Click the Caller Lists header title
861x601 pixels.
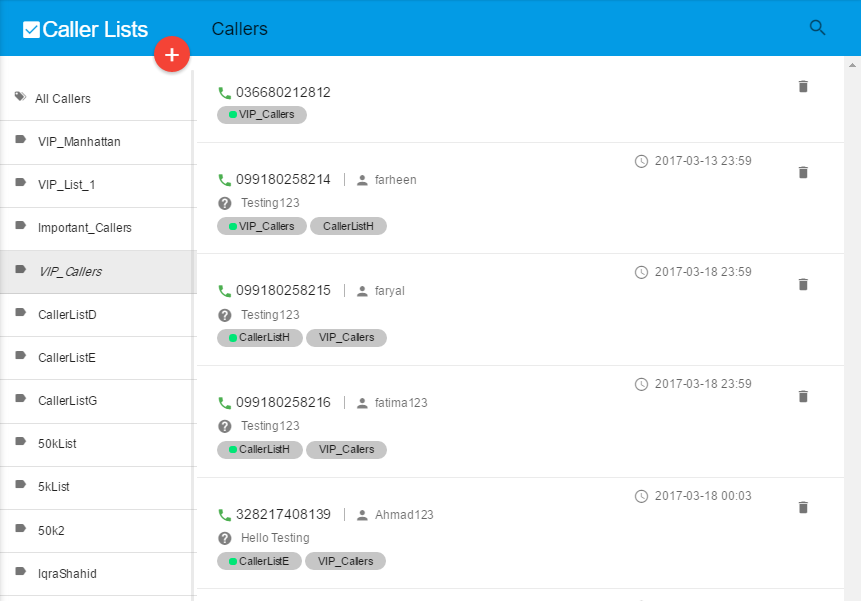(95, 30)
